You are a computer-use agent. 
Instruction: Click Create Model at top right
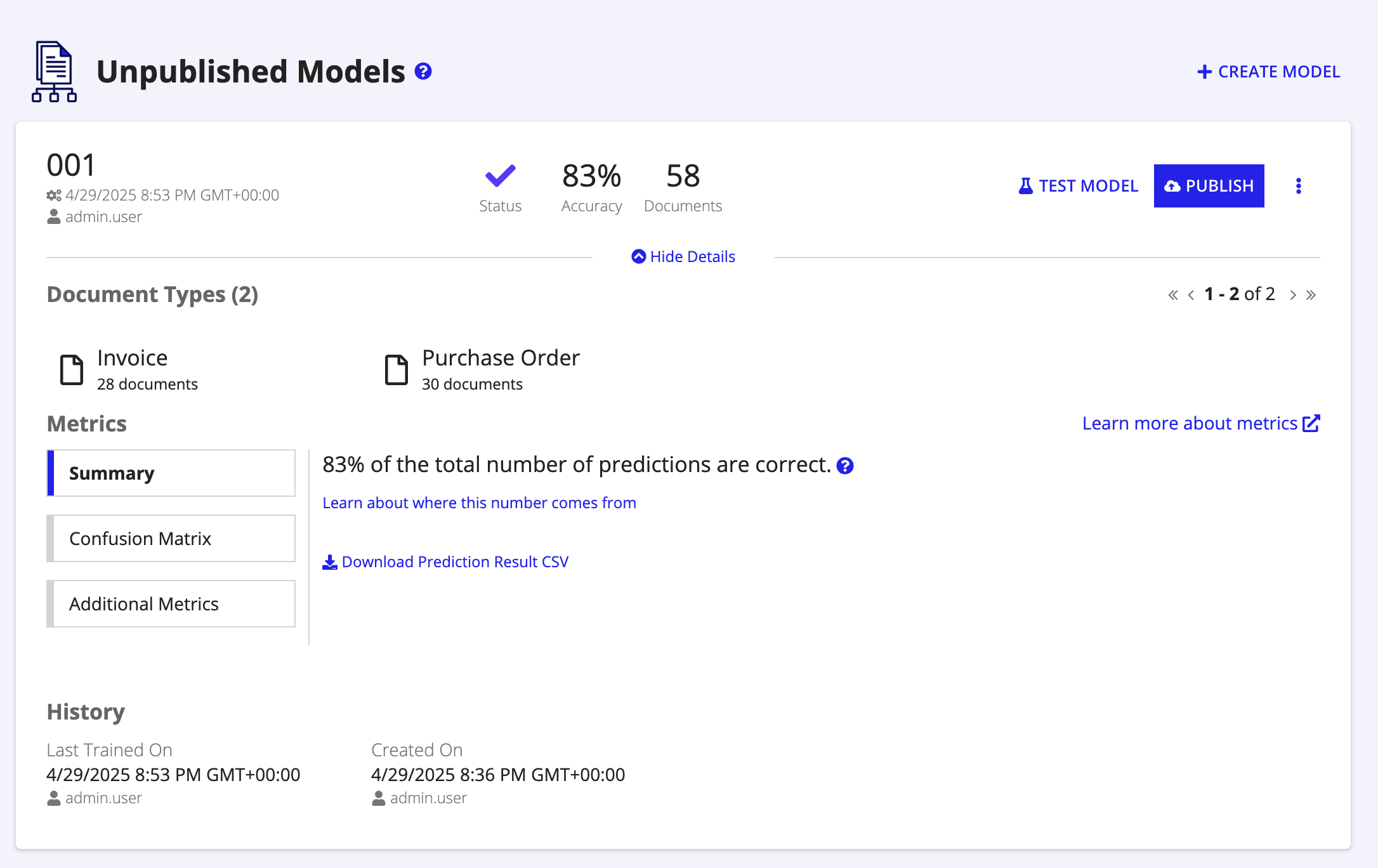[x=1269, y=72]
